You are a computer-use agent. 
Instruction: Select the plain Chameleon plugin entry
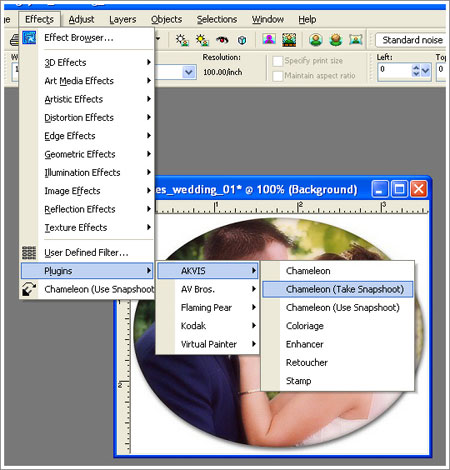pos(337,271)
